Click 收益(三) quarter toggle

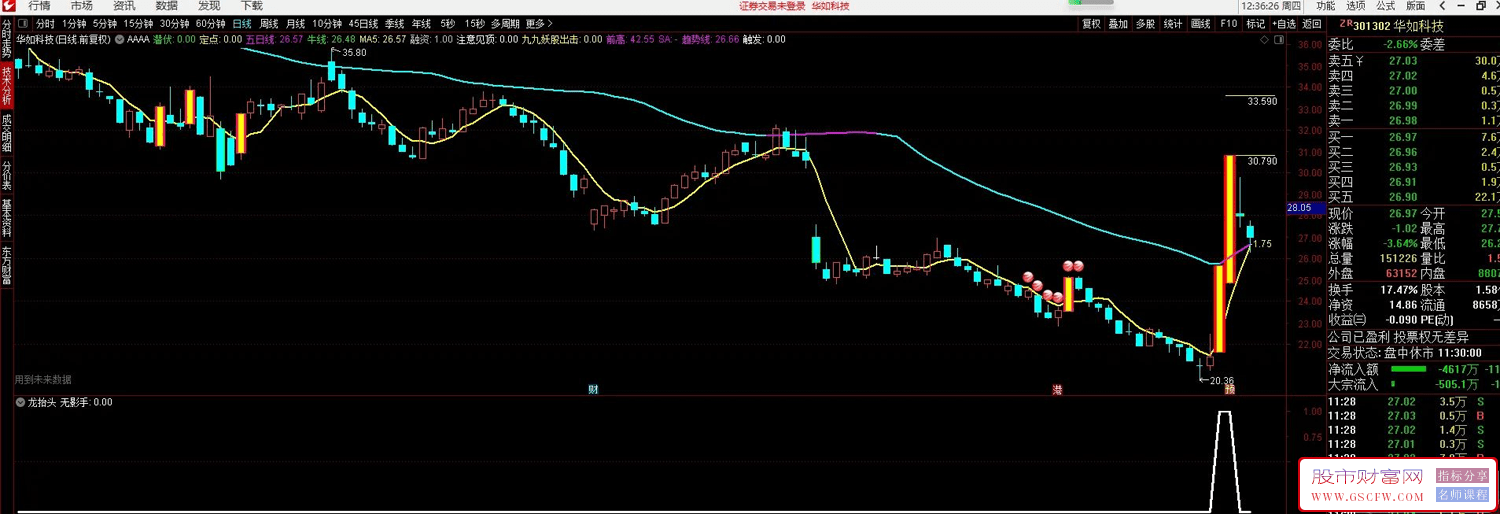coord(1346,319)
